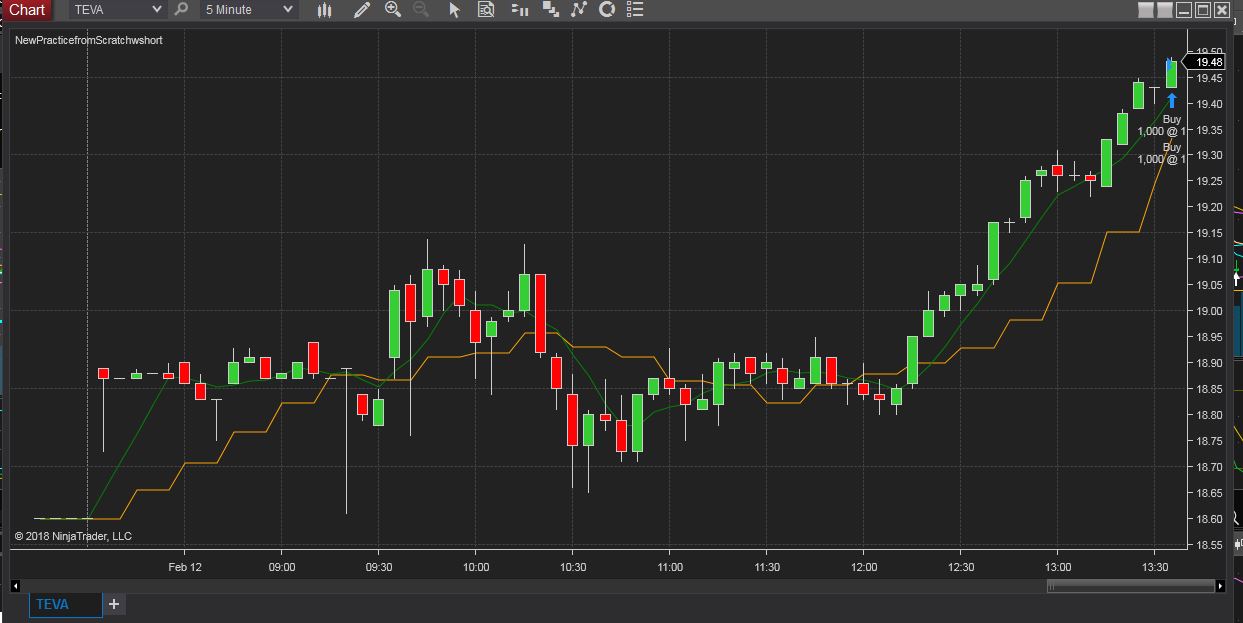Click the blue Buy execution arrow
1243x623 pixels.
[x=1171, y=100]
